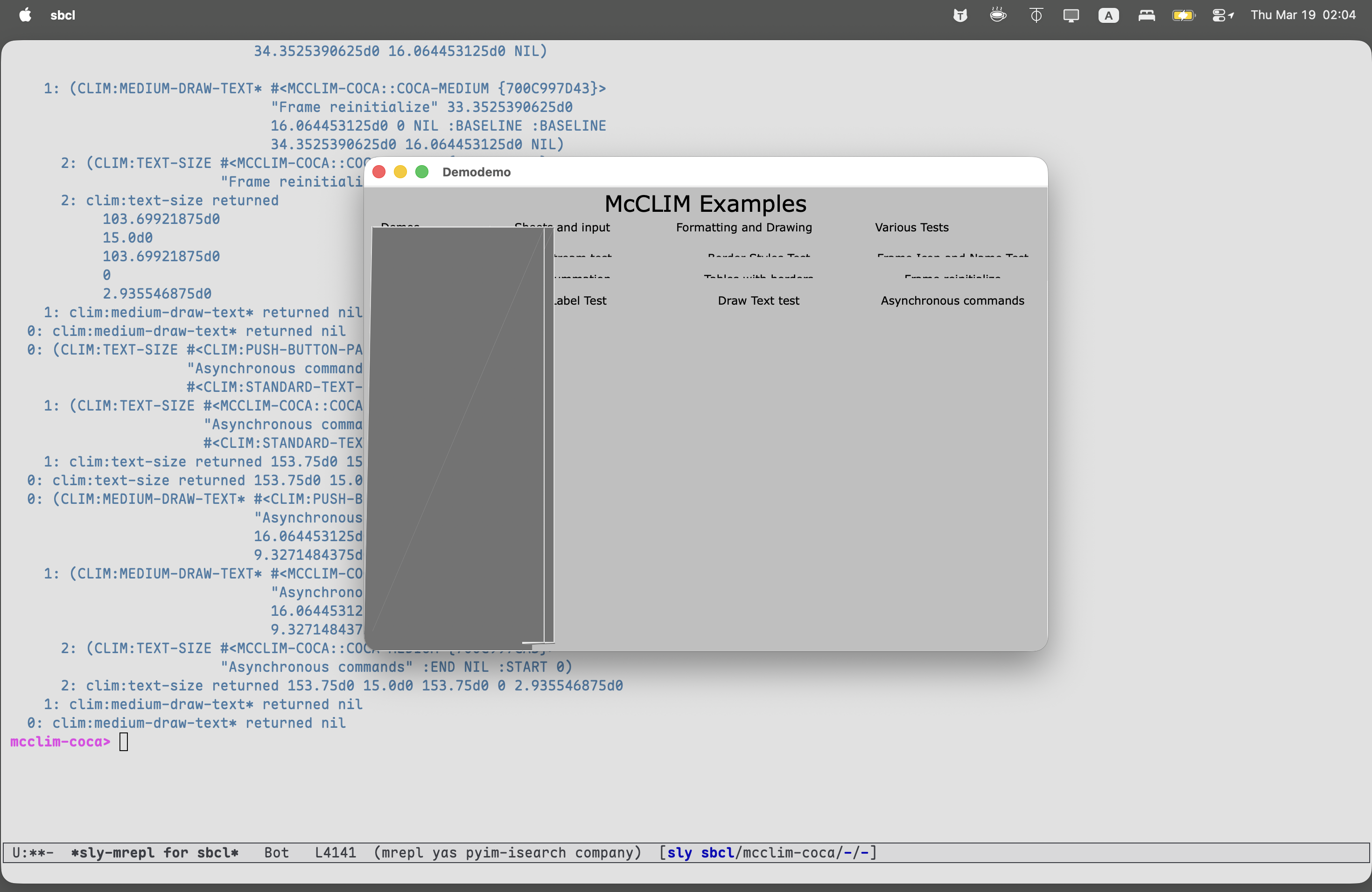This screenshot has width=1372, height=892.
Task: Start 'Frame Icon and Name Test'
Action: point(952,257)
